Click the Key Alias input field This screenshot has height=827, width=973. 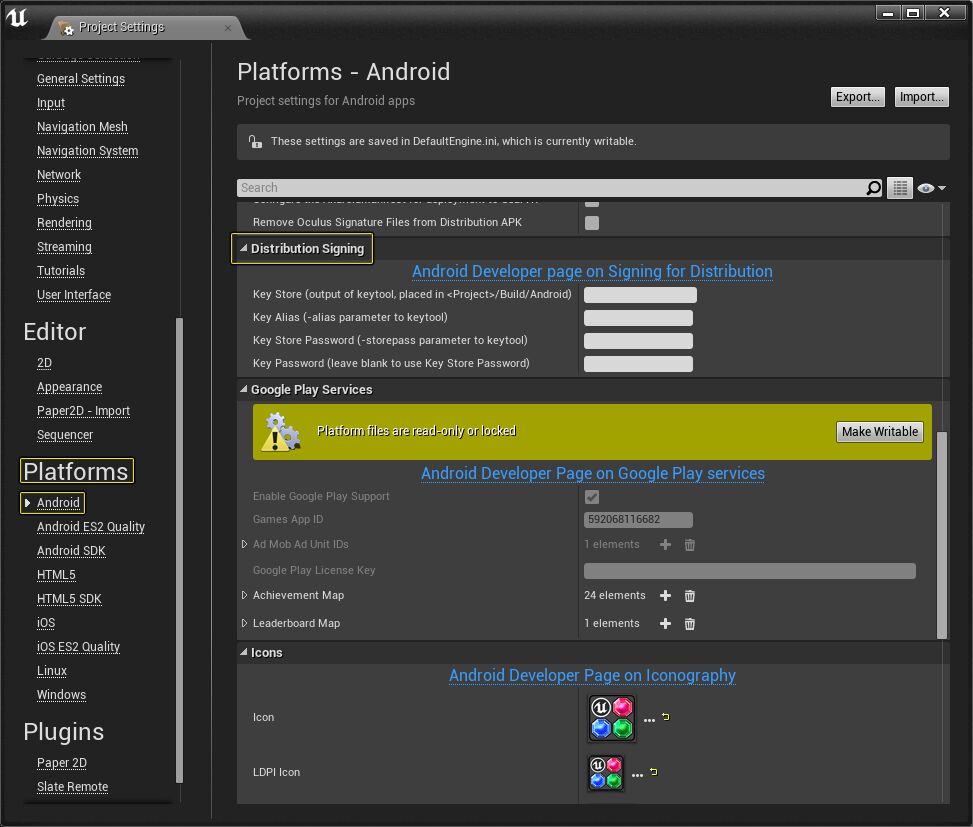pos(638,318)
